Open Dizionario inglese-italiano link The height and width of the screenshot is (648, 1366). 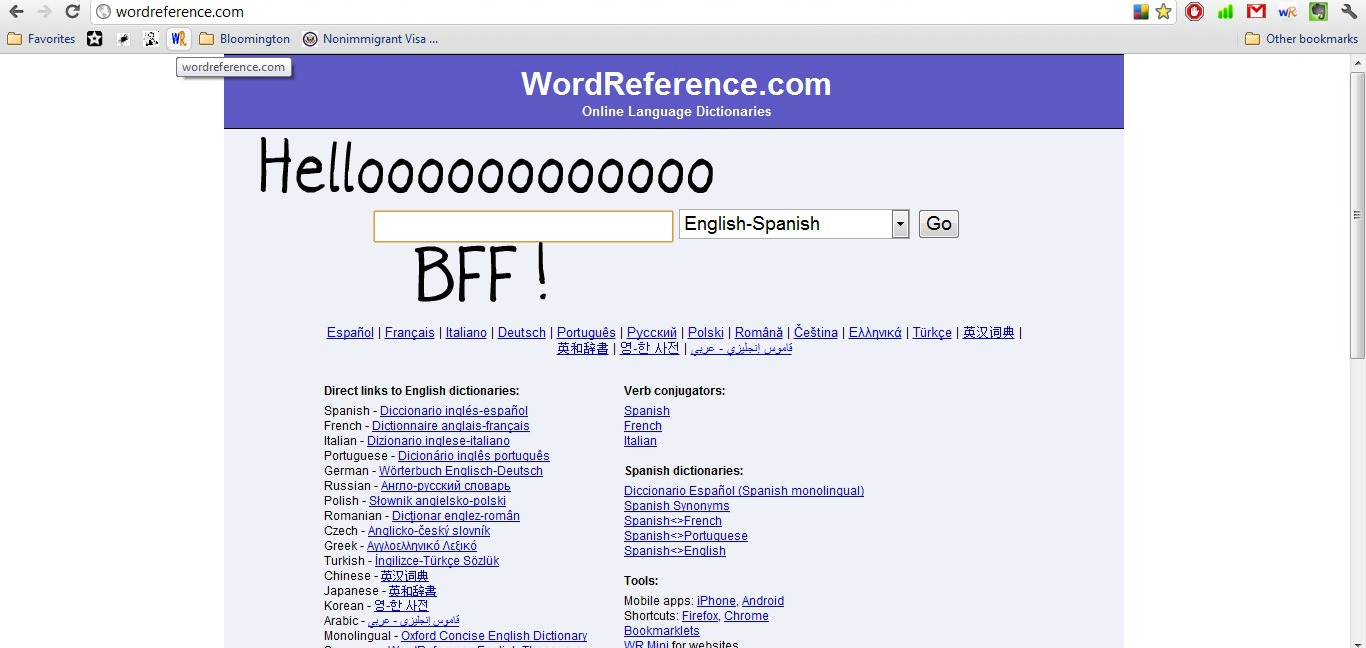[438, 441]
